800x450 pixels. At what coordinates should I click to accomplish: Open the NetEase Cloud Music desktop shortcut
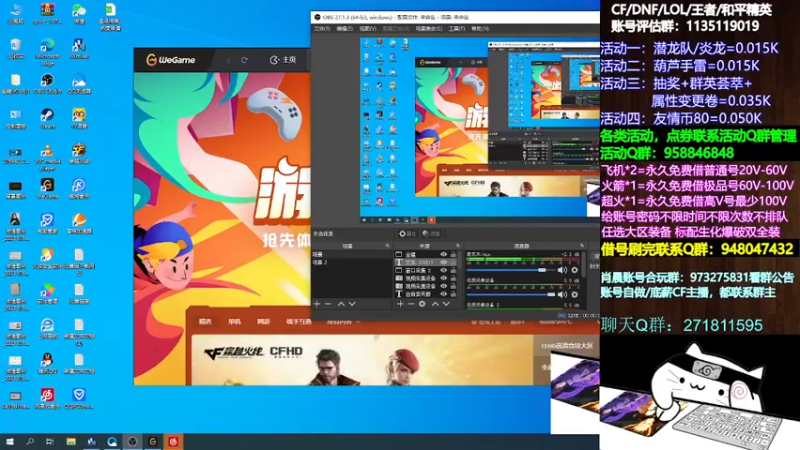point(47,398)
